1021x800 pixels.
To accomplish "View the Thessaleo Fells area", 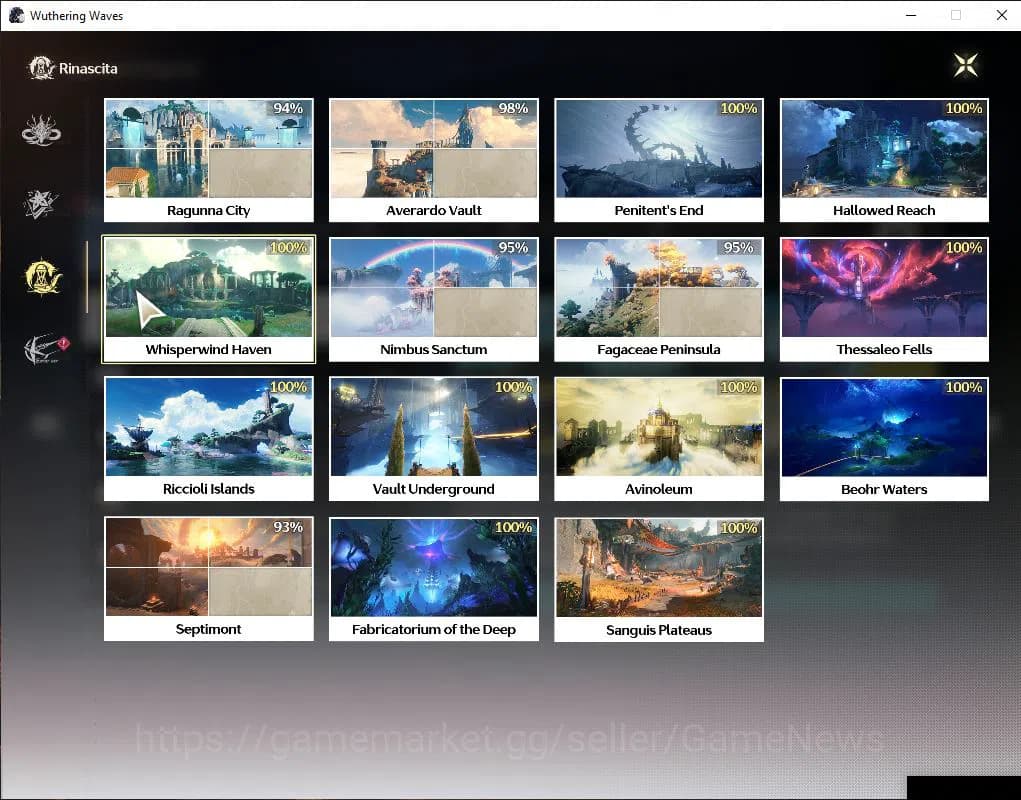I will click(x=884, y=299).
